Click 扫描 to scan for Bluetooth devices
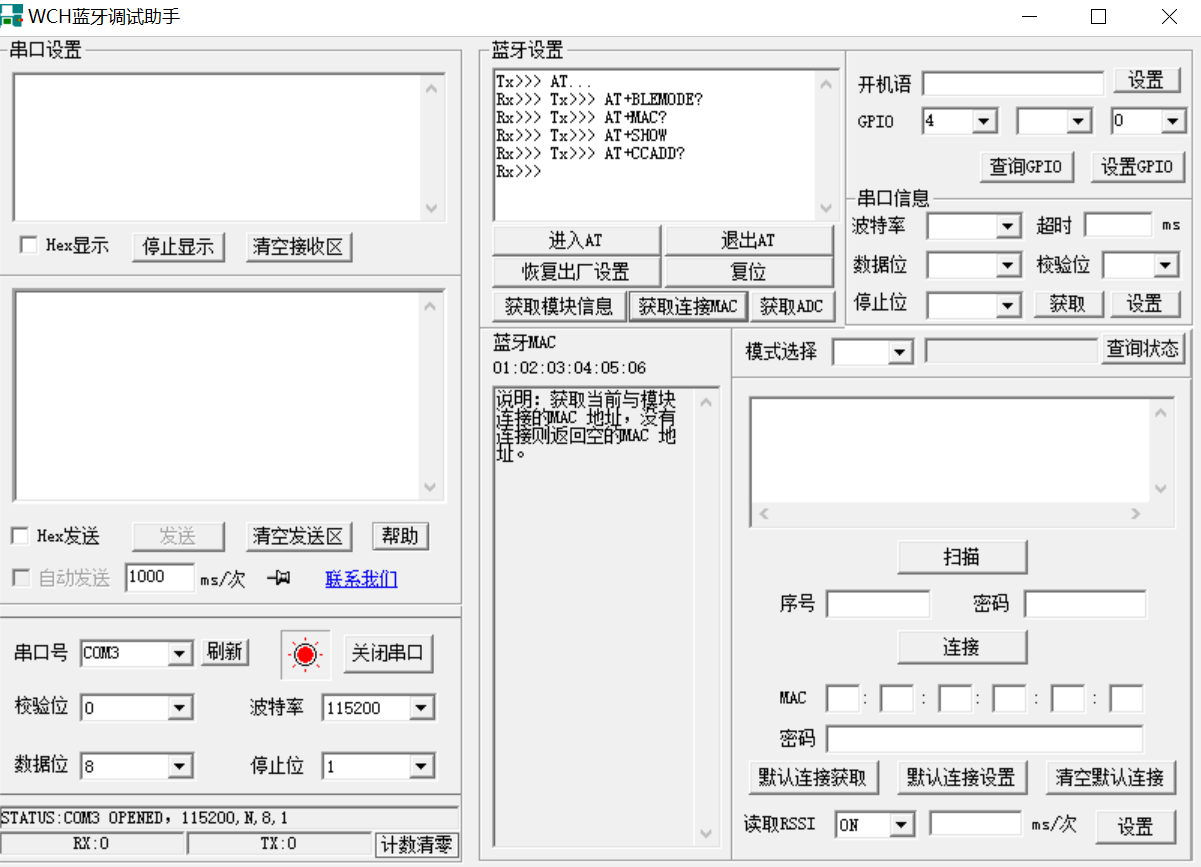Image resolution: width=1201 pixels, height=867 pixels. pos(961,557)
